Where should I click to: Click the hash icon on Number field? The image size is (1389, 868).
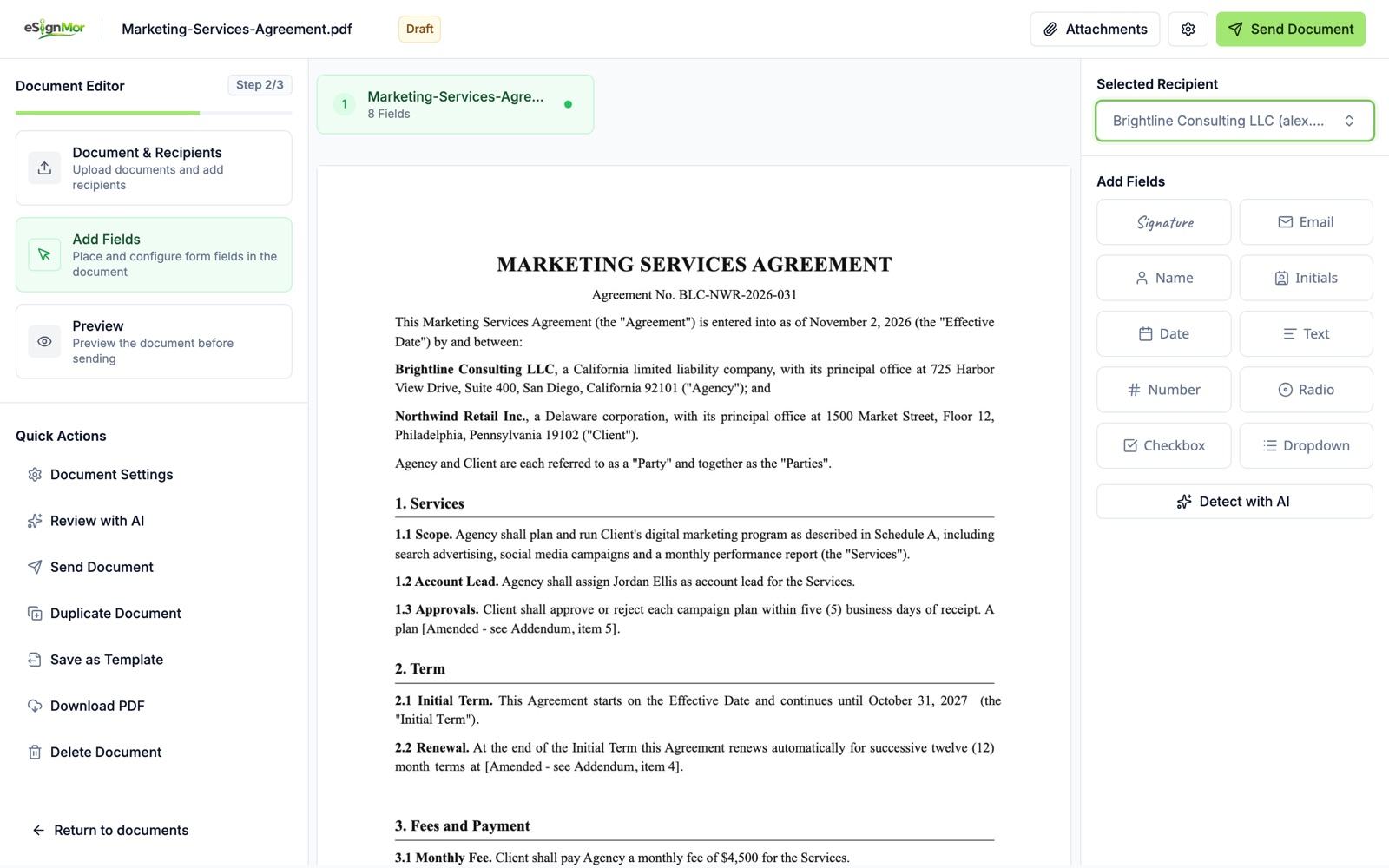(x=1134, y=390)
